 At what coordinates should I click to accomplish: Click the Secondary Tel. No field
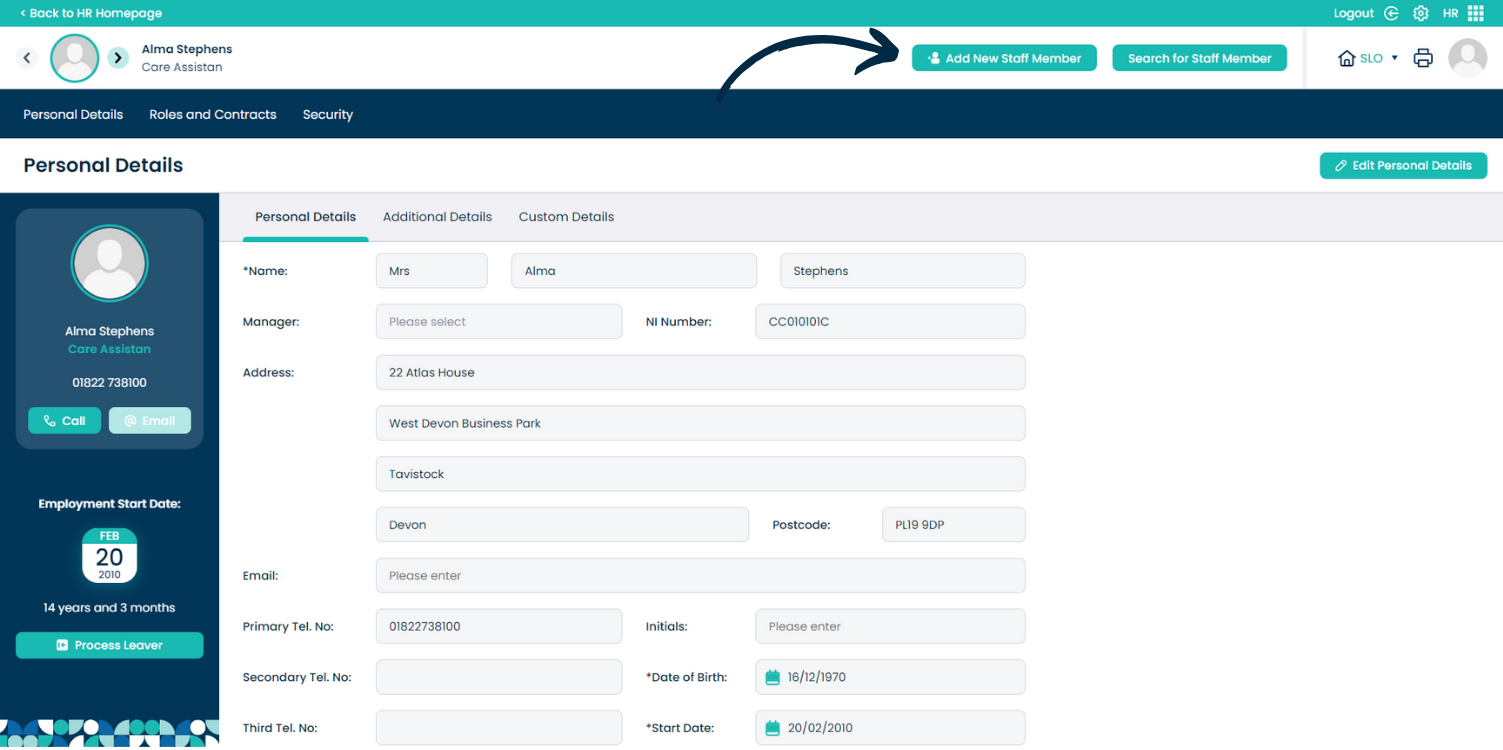click(x=499, y=677)
